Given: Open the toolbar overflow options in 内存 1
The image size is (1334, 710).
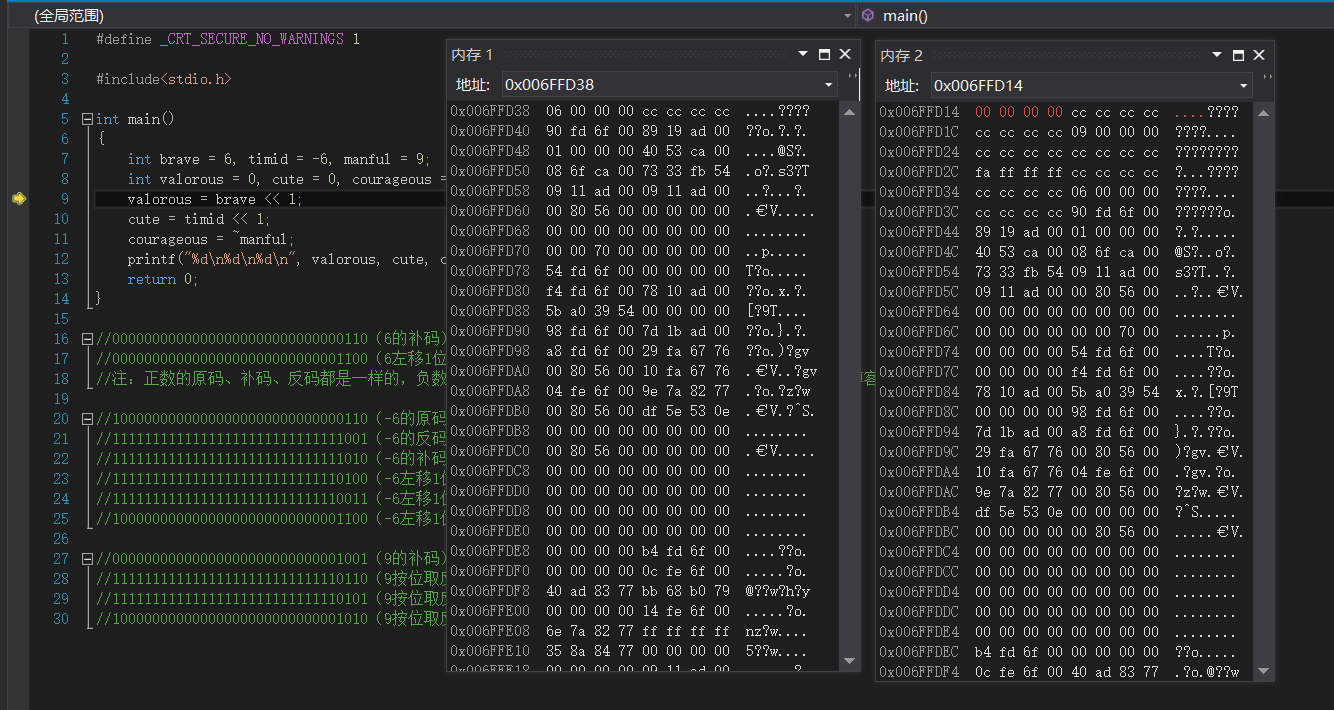Looking at the screenshot, I should coord(852,76).
